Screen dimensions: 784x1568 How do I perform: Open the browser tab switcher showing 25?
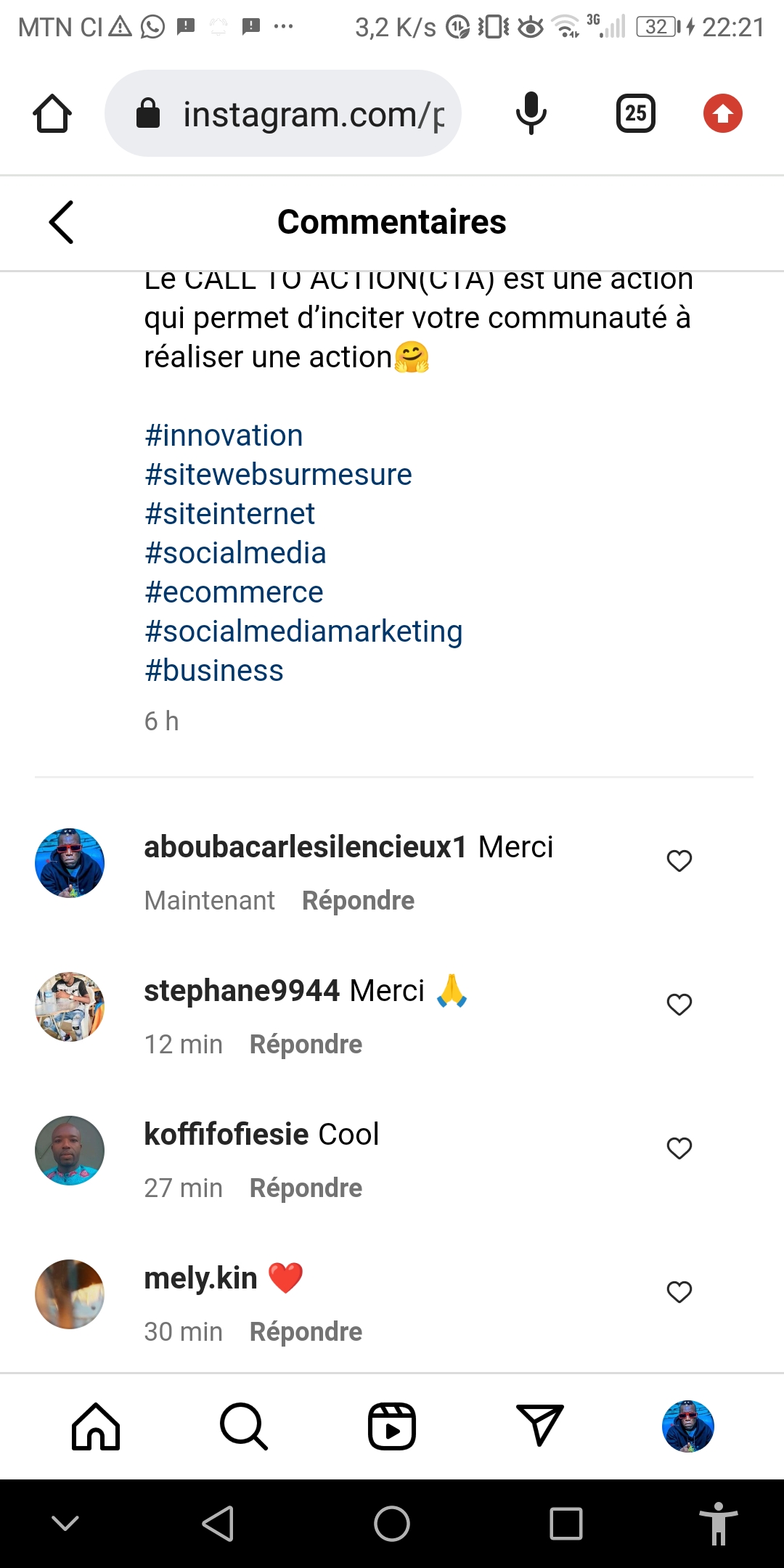[635, 114]
